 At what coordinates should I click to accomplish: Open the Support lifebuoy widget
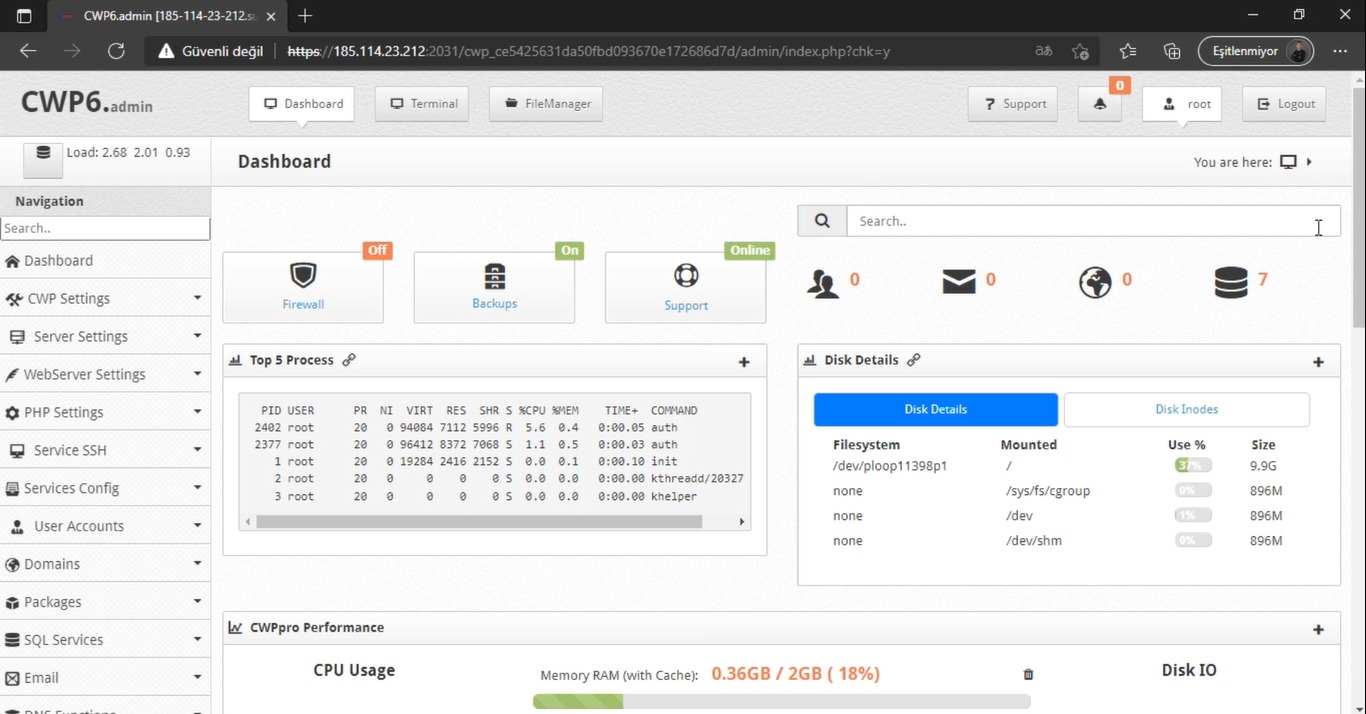coord(686,287)
